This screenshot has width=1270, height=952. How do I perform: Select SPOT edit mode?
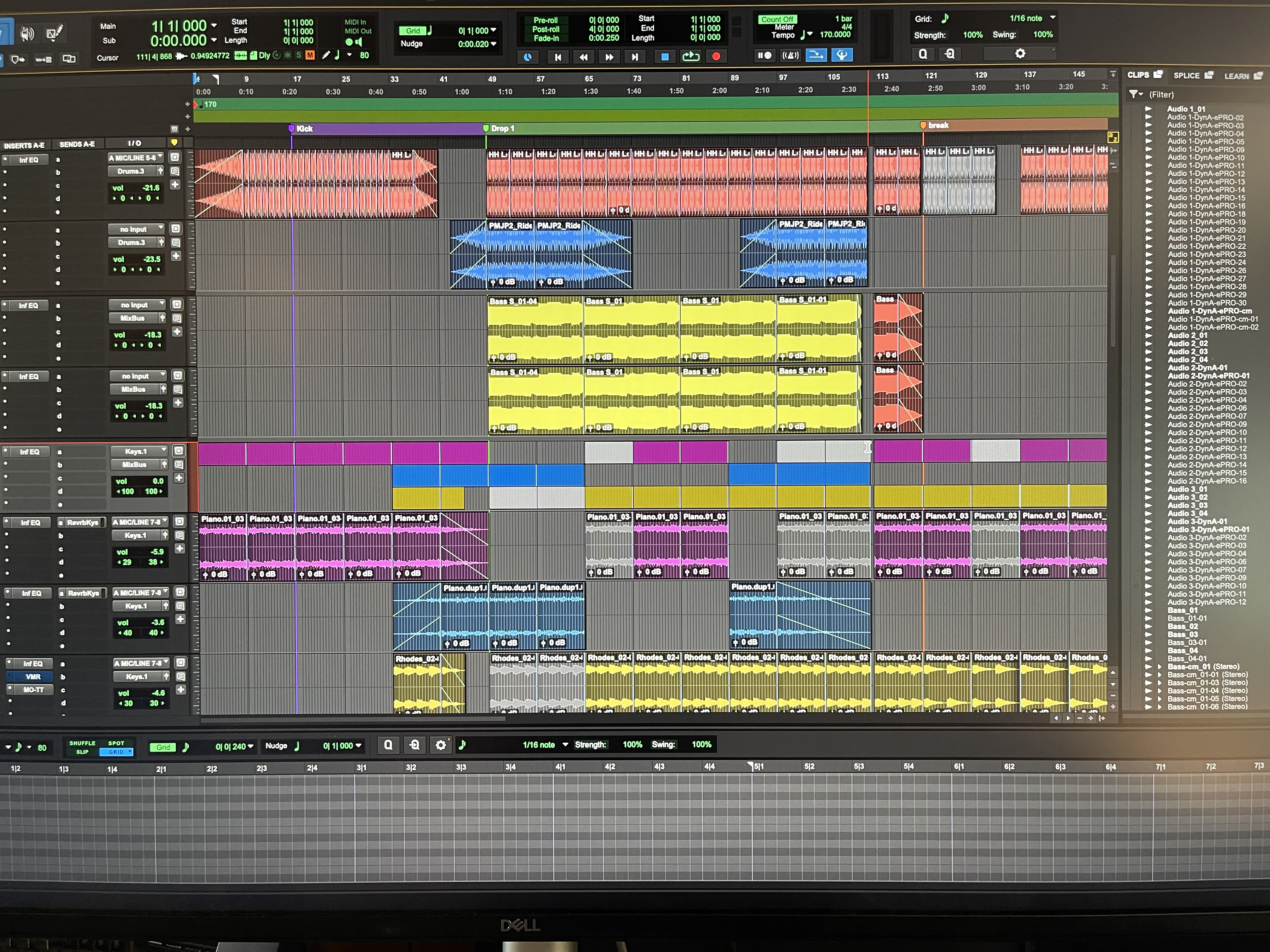point(116,743)
